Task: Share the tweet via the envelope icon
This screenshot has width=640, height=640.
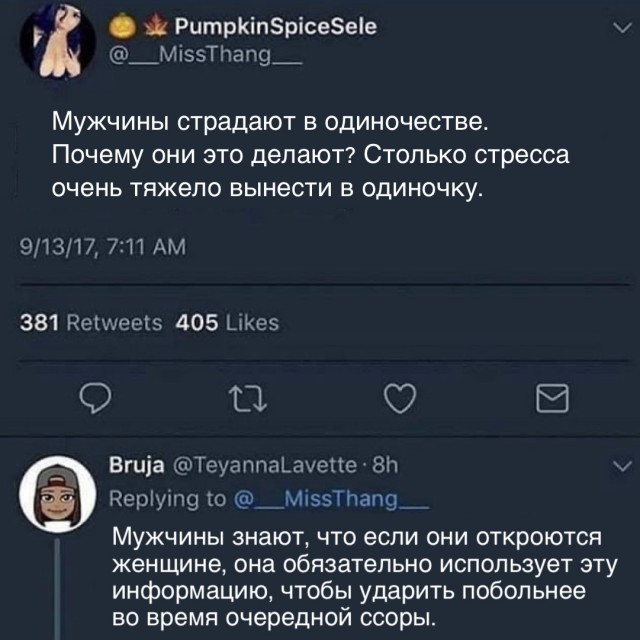Action: [x=553, y=400]
